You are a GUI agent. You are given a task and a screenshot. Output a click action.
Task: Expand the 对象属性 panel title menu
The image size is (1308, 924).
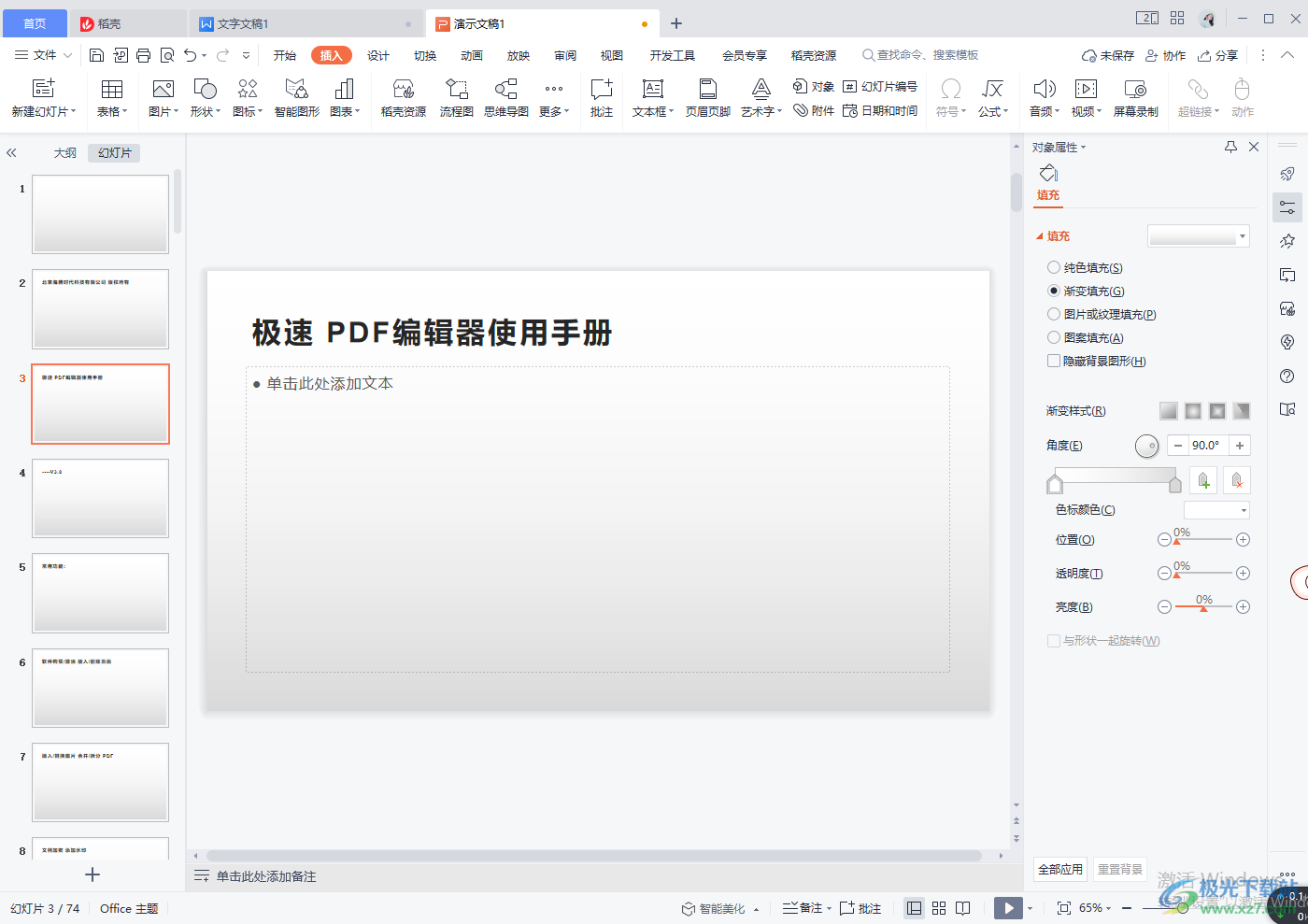1059,148
